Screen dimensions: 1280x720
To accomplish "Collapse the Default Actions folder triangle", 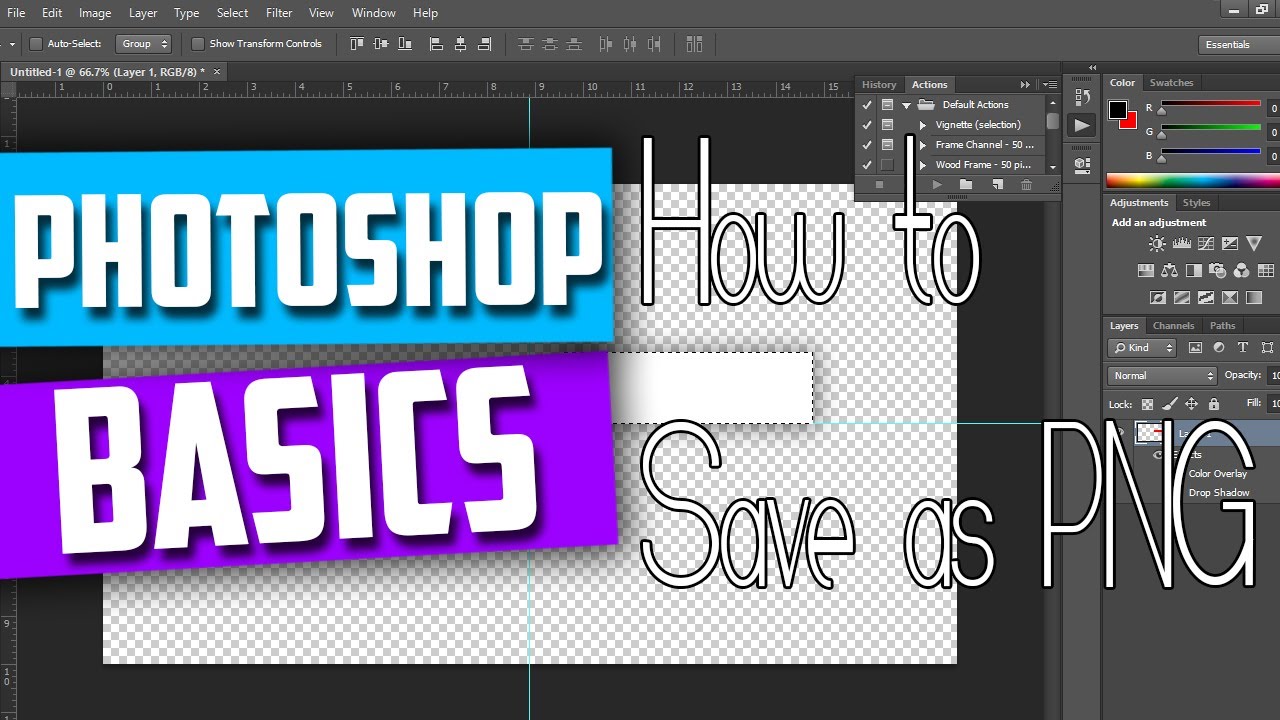I will (906, 105).
